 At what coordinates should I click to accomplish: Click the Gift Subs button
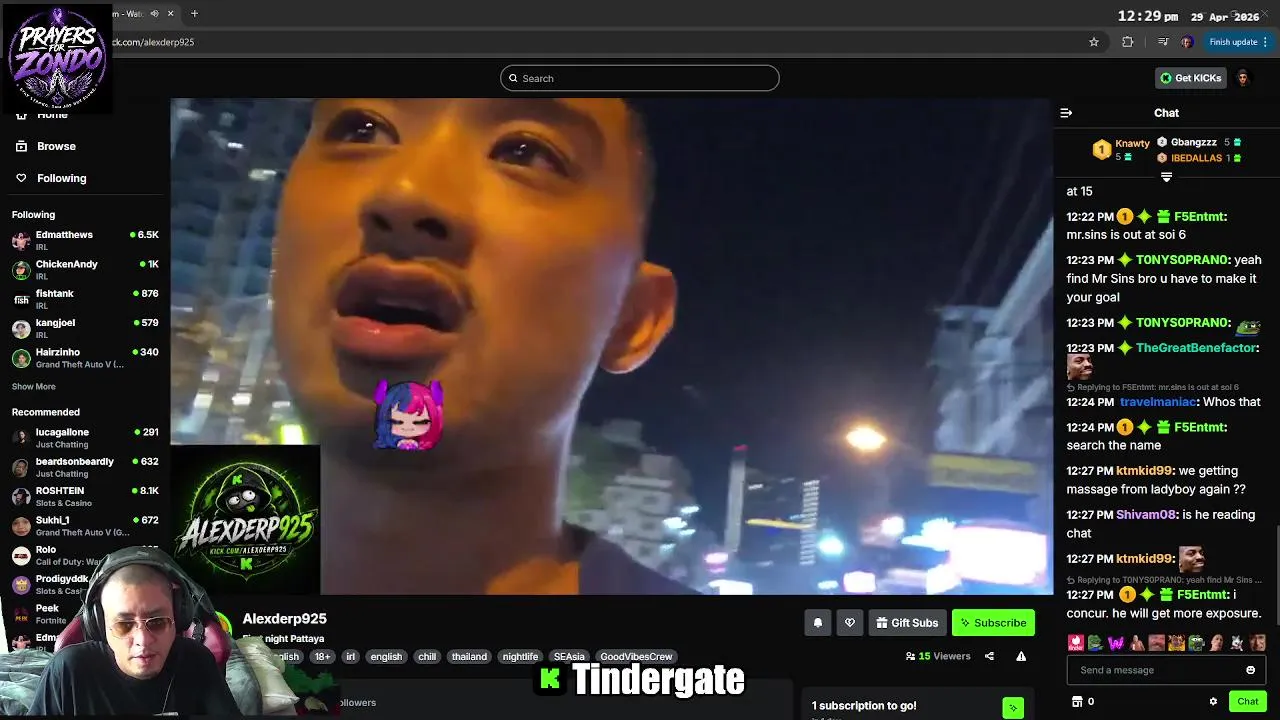coord(907,623)
